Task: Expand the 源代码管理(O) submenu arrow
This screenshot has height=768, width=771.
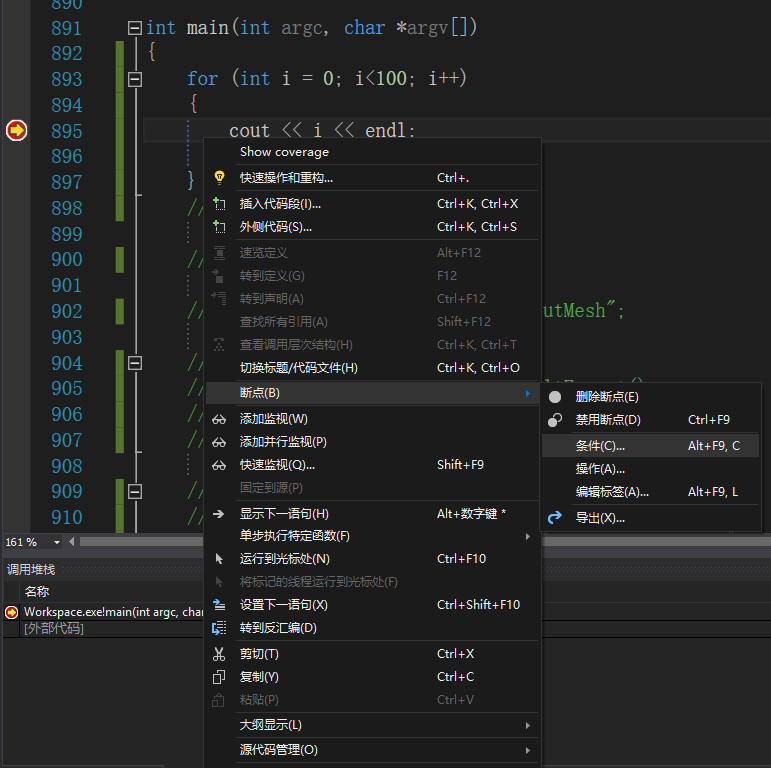Action: pyautogui.click(x=528, y=751)
